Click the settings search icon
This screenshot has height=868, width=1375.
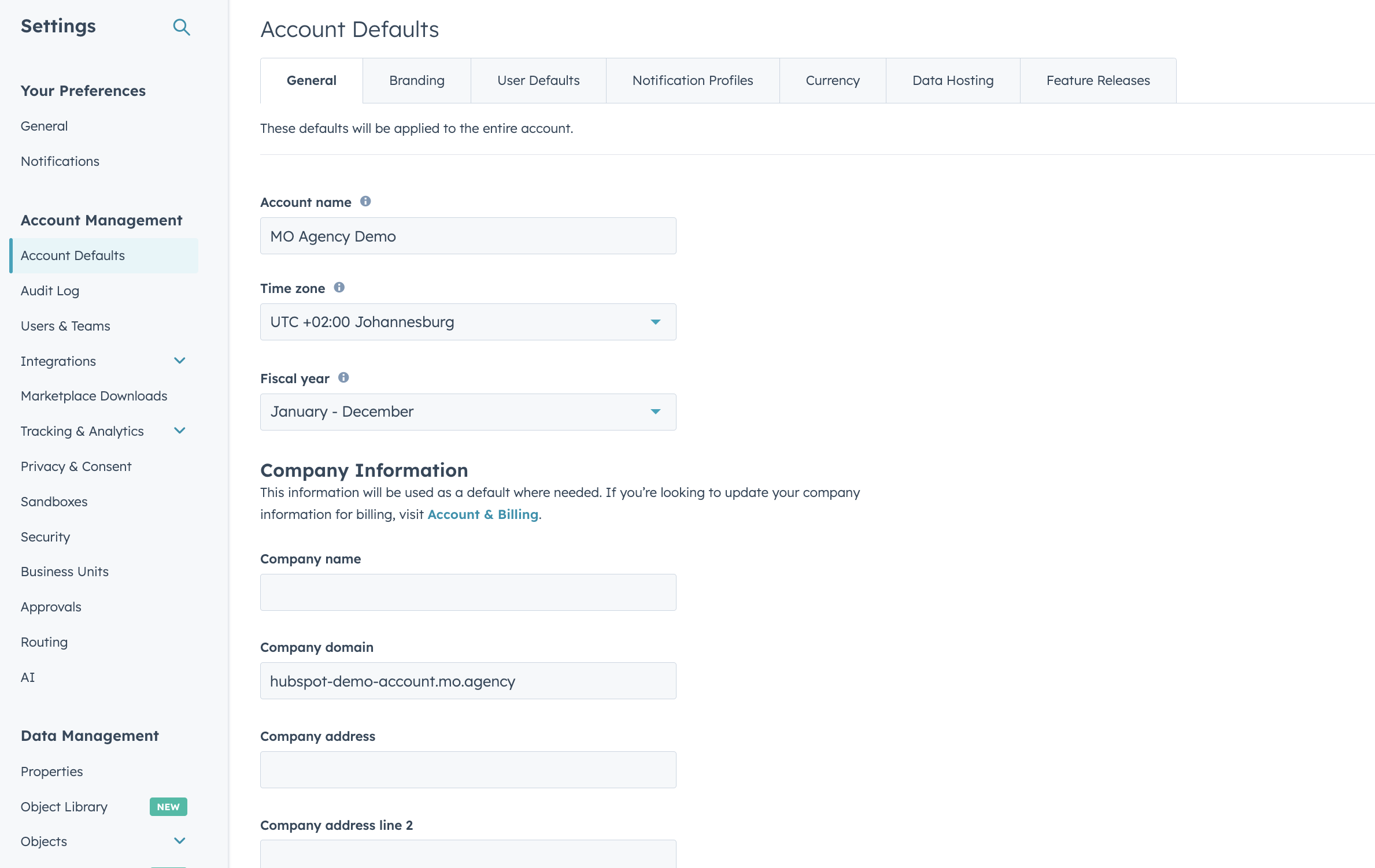point(182,27)
